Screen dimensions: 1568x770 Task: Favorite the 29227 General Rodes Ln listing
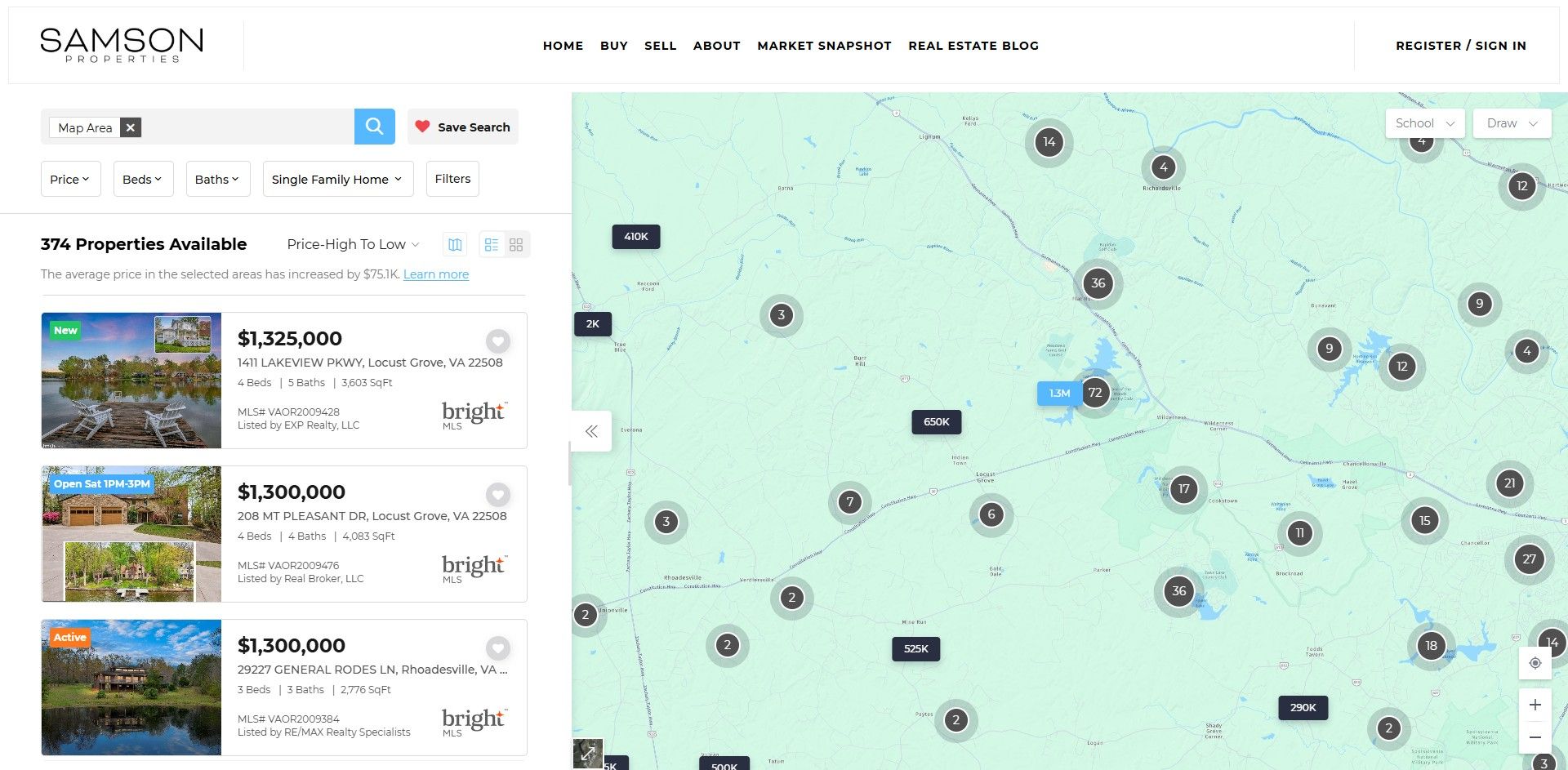[498, 648]
